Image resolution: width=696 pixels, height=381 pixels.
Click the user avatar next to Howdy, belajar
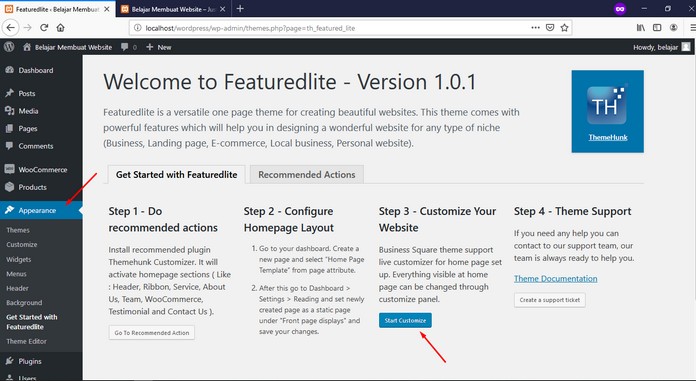pos(686,47)
